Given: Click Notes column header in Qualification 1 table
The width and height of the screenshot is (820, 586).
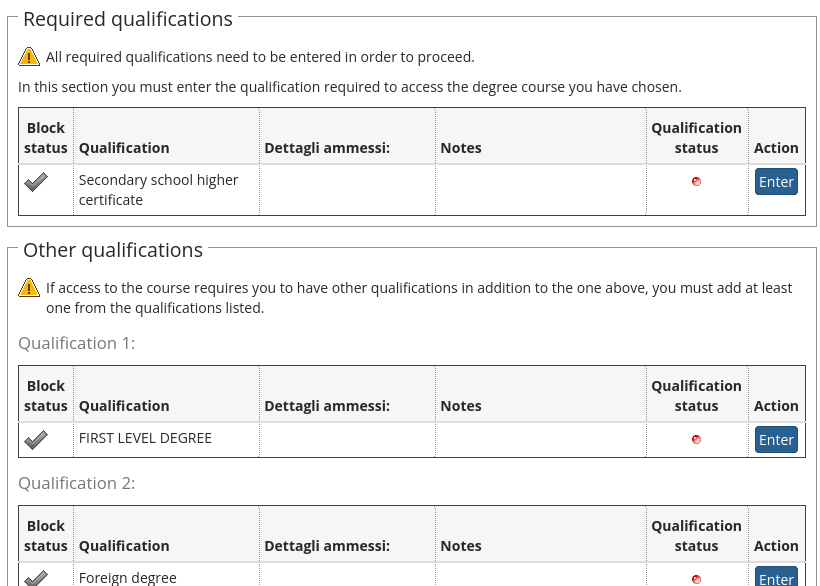Looking at the screenshot, I should click(460, 406).
